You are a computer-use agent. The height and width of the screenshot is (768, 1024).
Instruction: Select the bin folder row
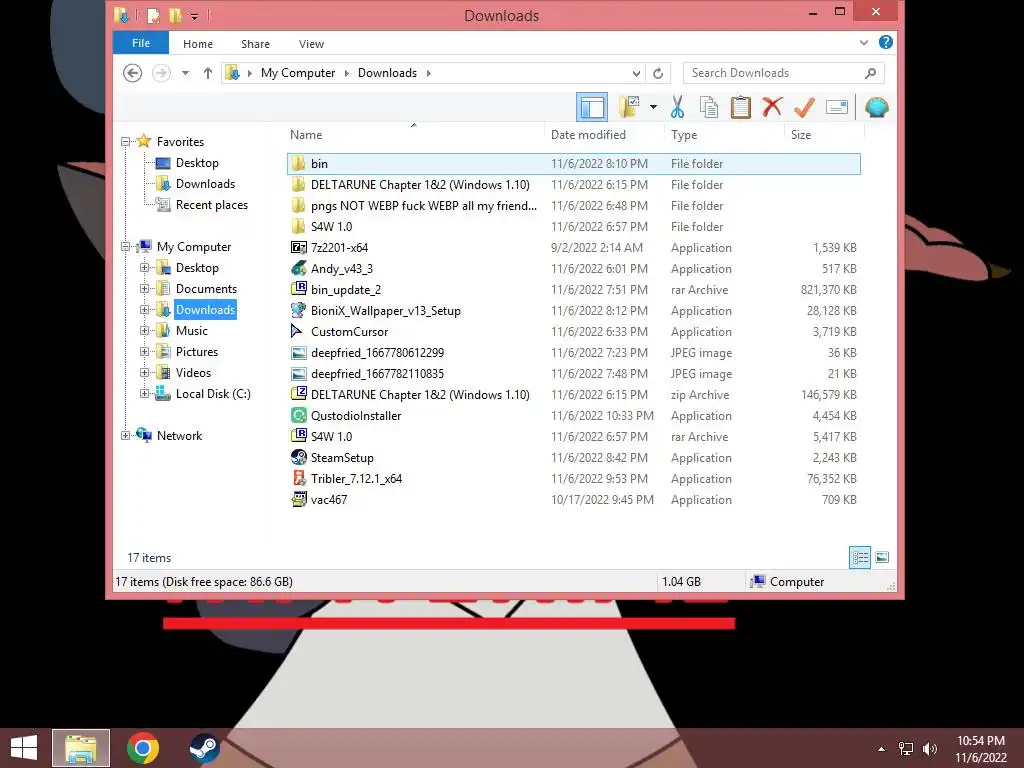coord(573,164)
